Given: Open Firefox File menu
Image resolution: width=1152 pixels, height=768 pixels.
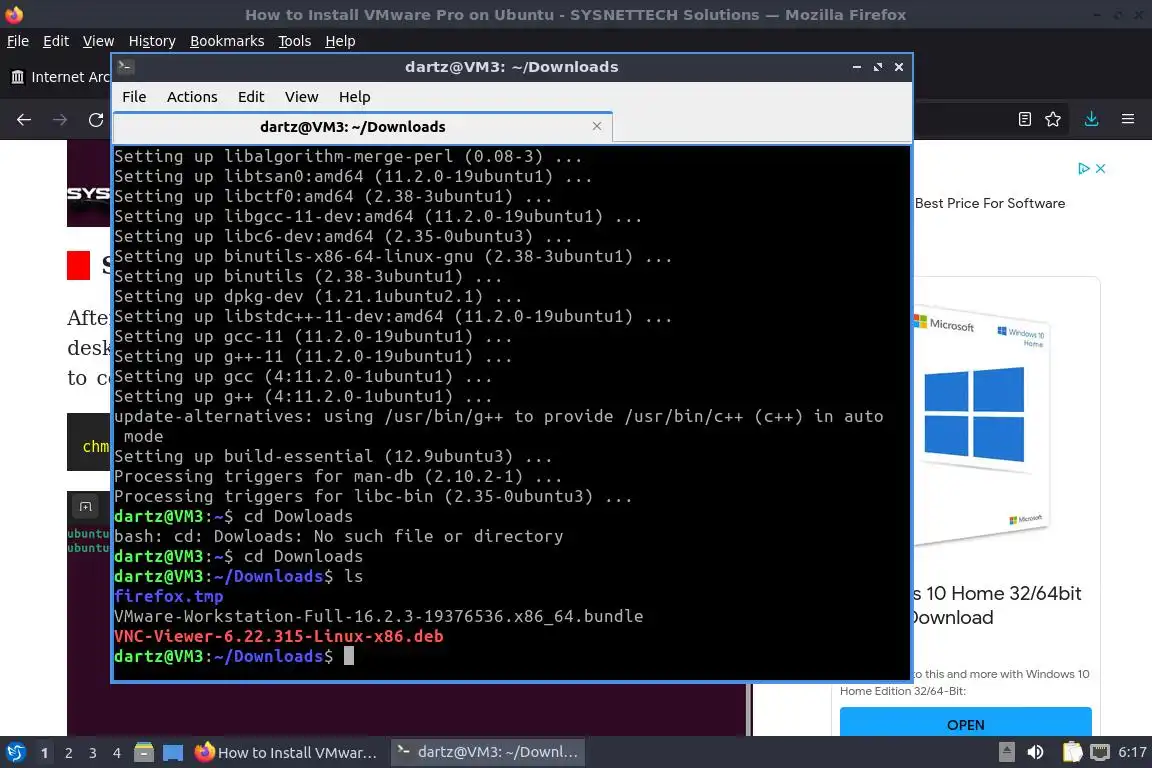Looking at the screenshot, I should (x=18, y=41).
